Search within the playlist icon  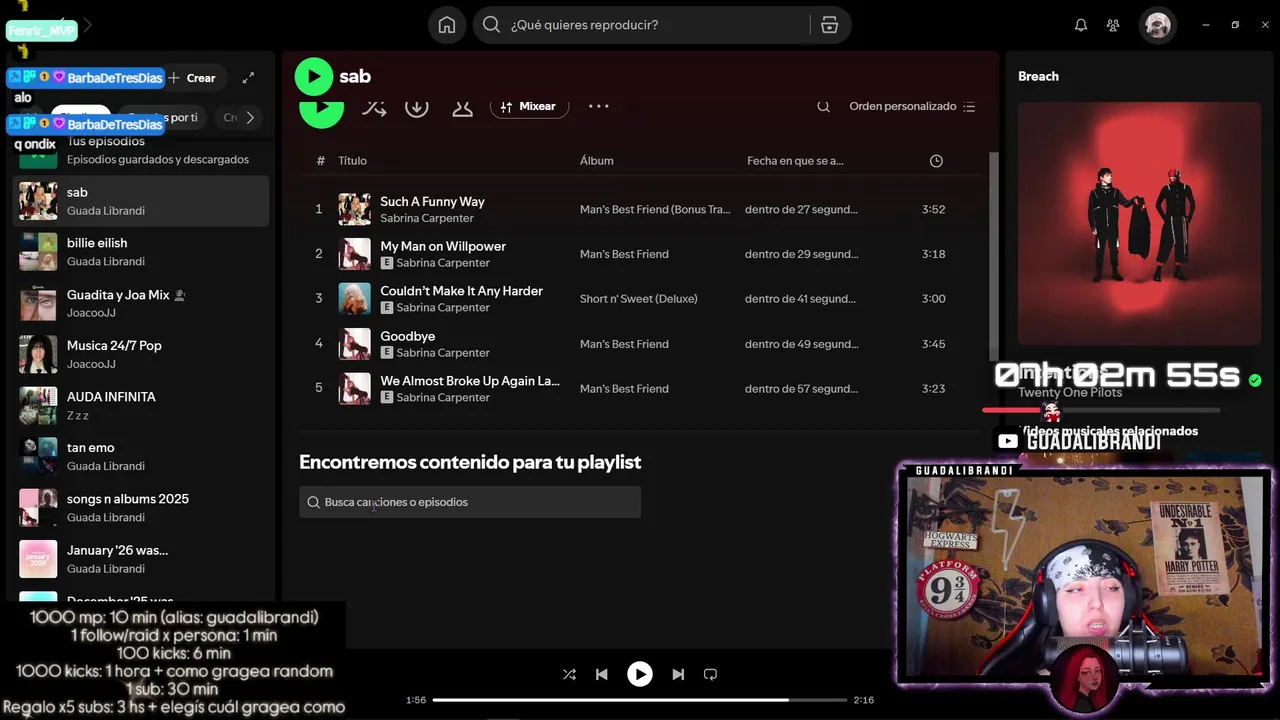pos(823,106)
